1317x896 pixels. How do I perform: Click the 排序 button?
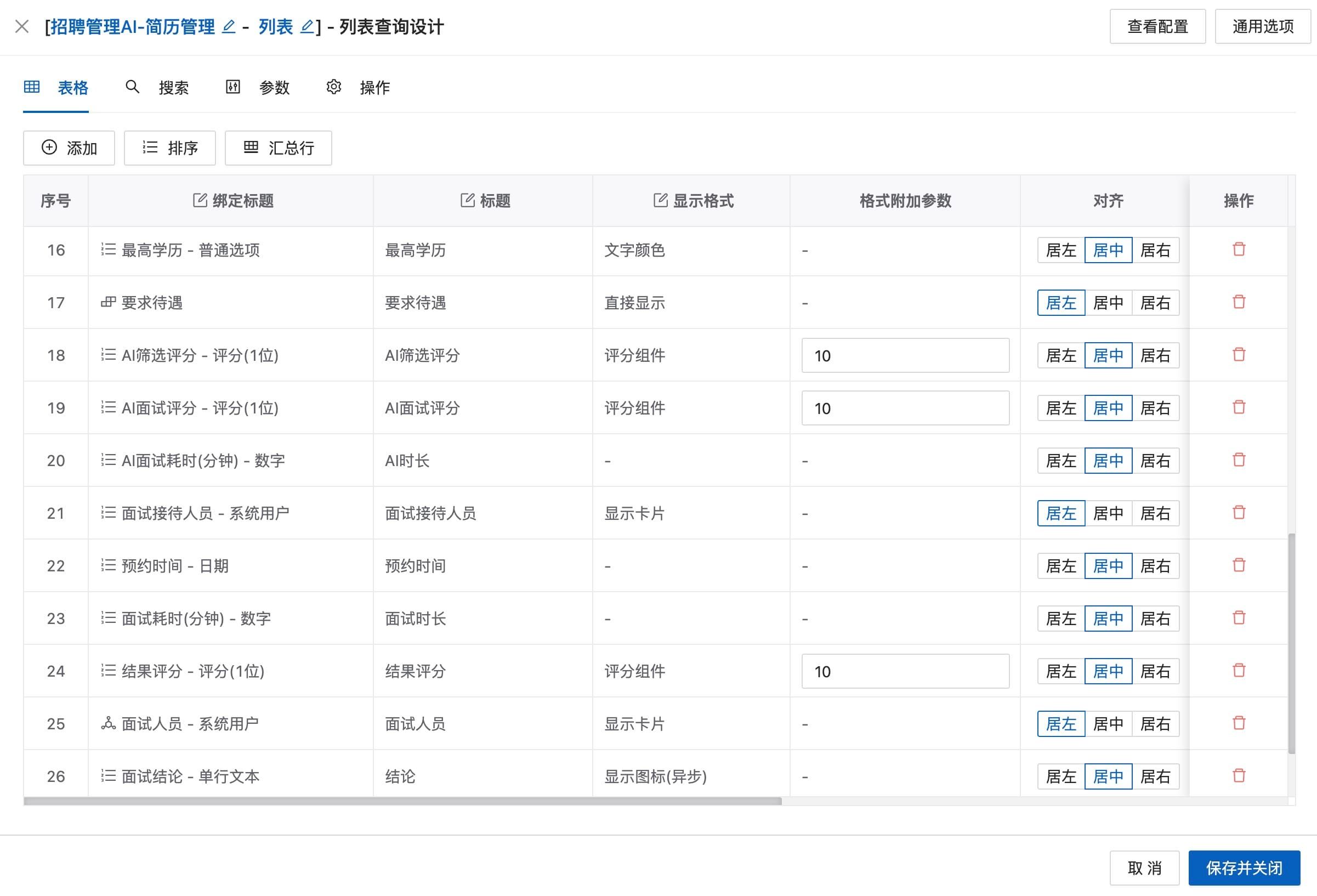click(170, 148)
